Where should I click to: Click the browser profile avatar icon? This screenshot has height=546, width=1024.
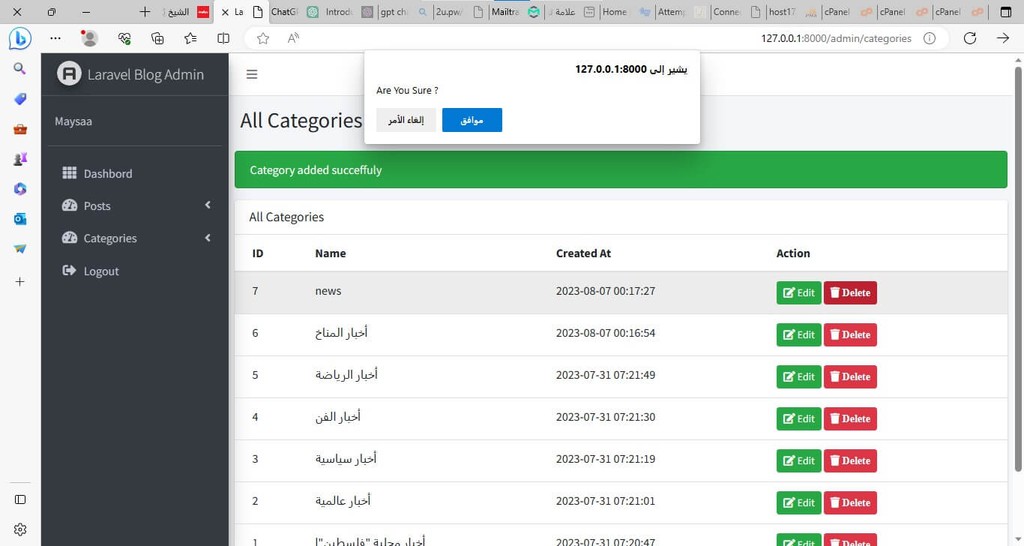[89, 39]
